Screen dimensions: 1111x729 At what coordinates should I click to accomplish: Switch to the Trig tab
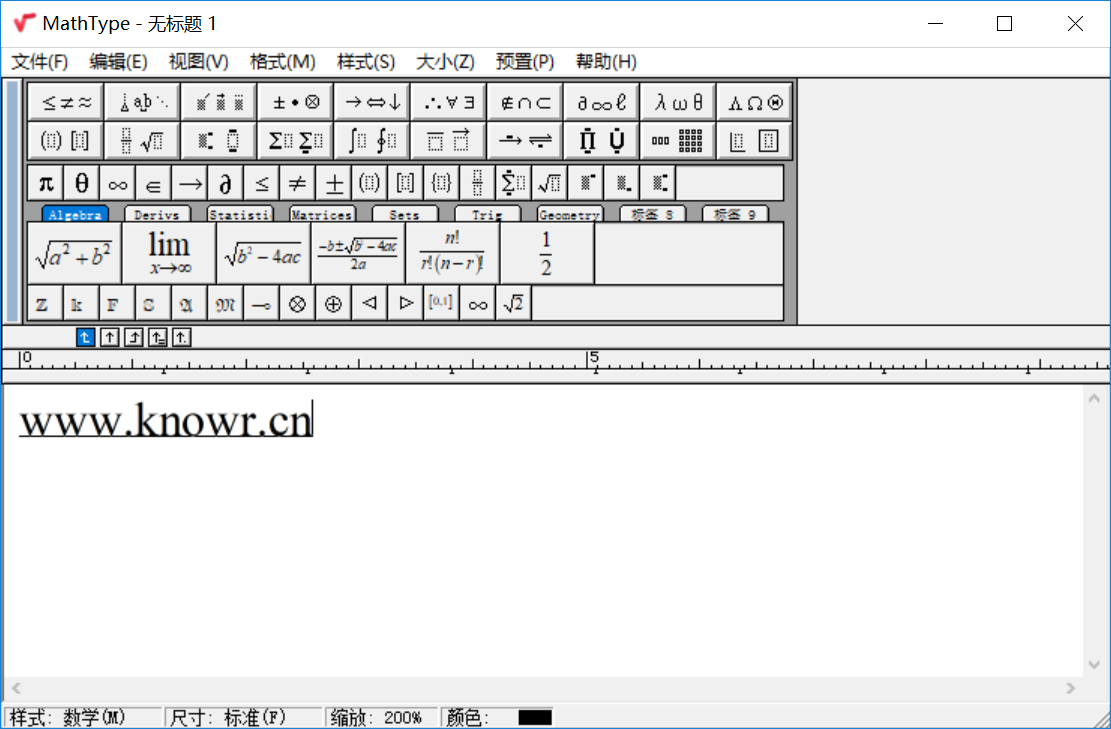coord(487,214)
